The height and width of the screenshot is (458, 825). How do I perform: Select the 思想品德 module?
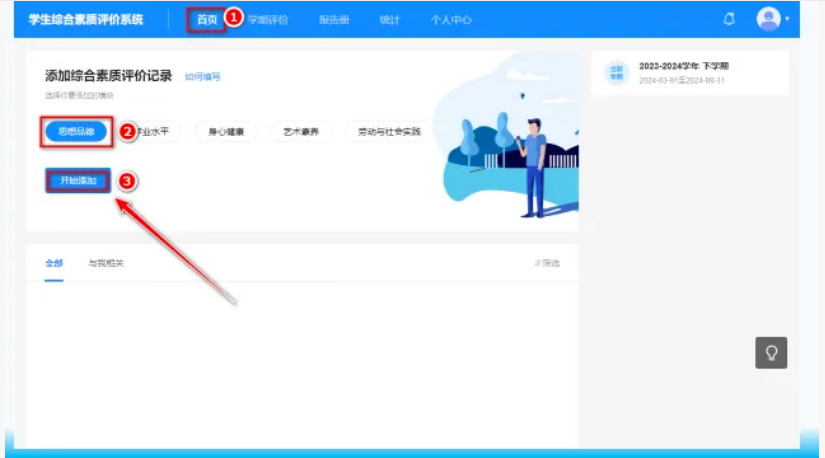[76, 131]
